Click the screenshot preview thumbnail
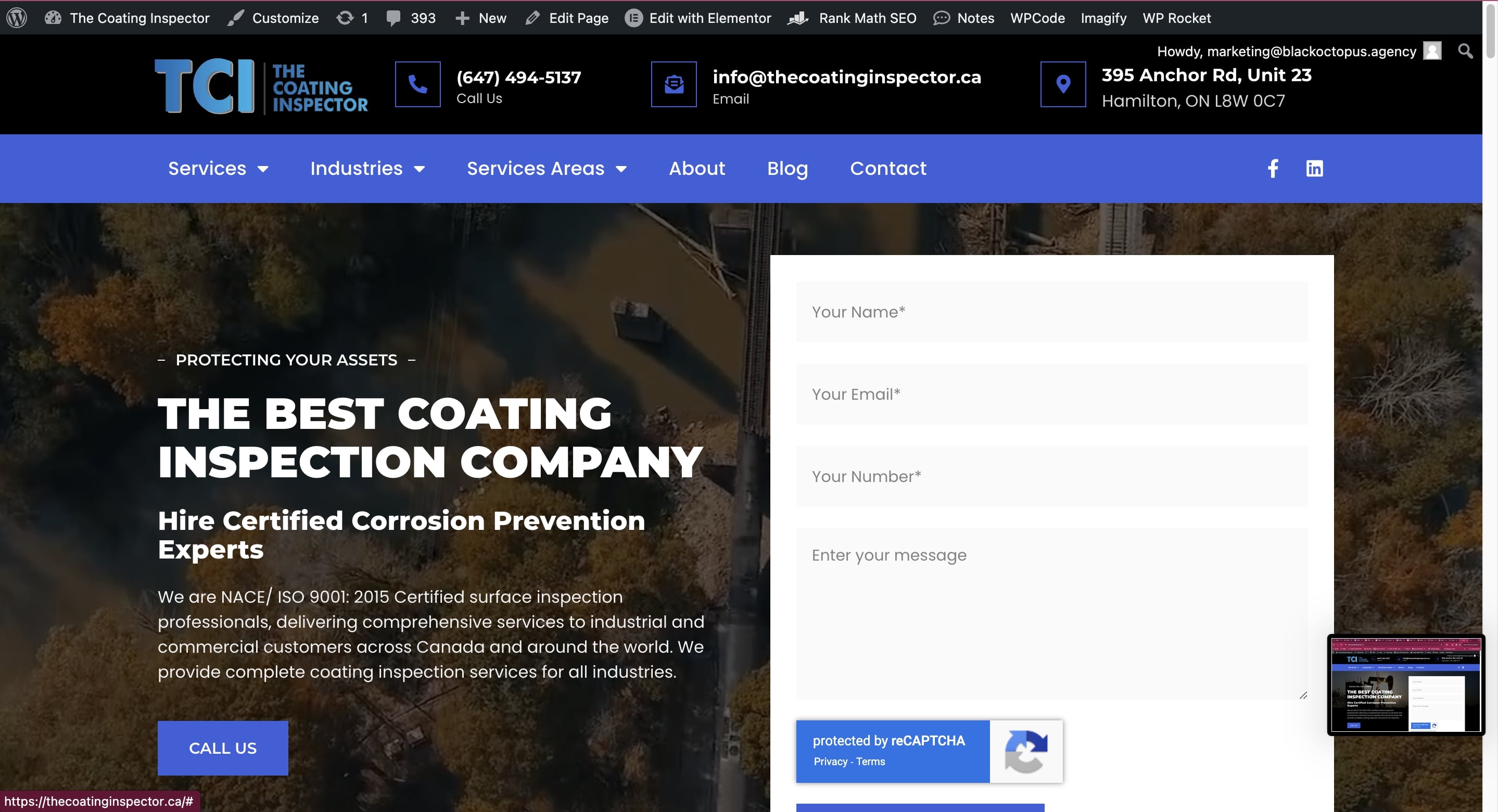The height and width of the screenshot is (812, 1498). pyautogui.click(x=1405, y=684)
